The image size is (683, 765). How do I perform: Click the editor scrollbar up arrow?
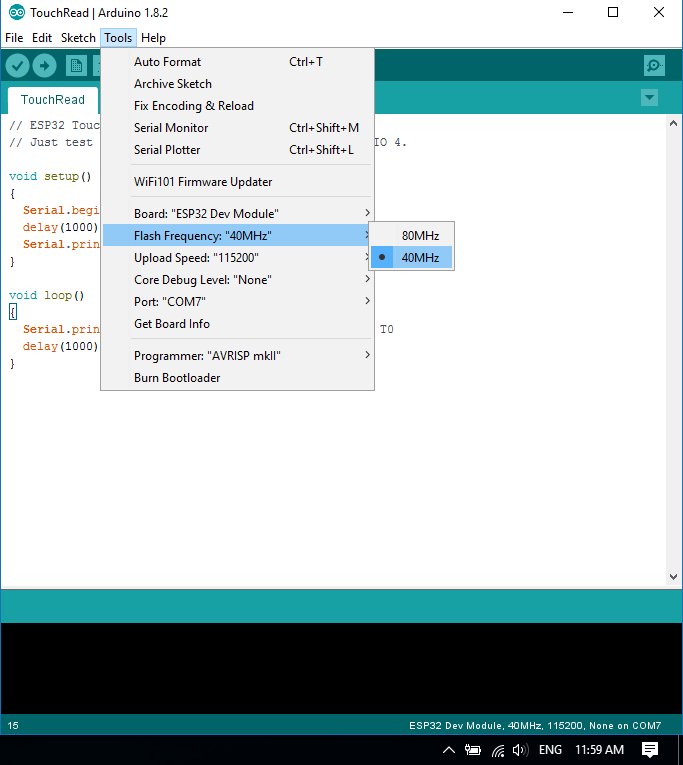[x=673, y=123]
